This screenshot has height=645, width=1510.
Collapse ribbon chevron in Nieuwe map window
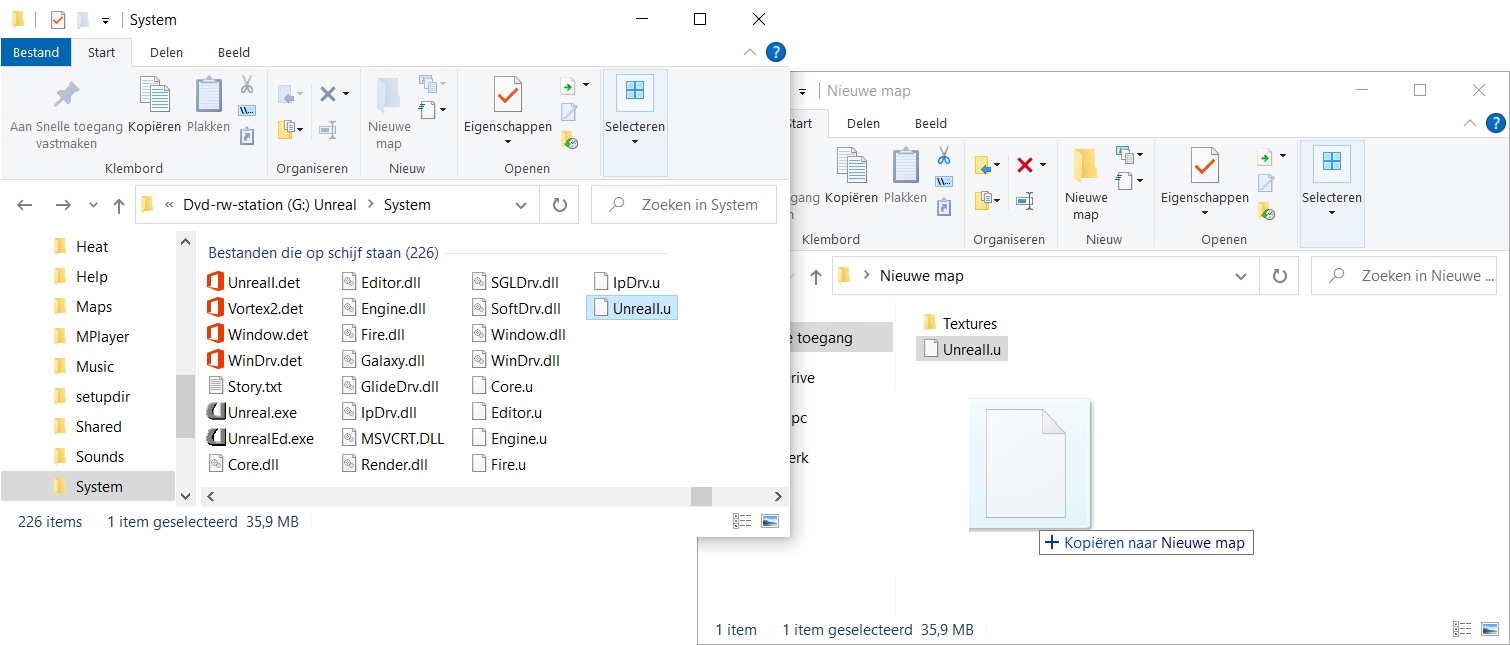(1470, 123)
